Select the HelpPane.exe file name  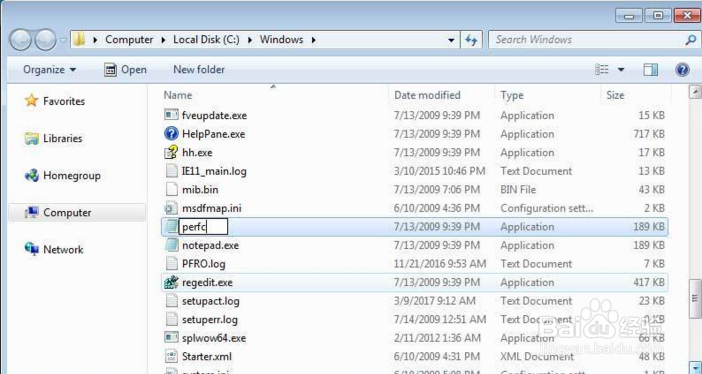tap(214, 134)
